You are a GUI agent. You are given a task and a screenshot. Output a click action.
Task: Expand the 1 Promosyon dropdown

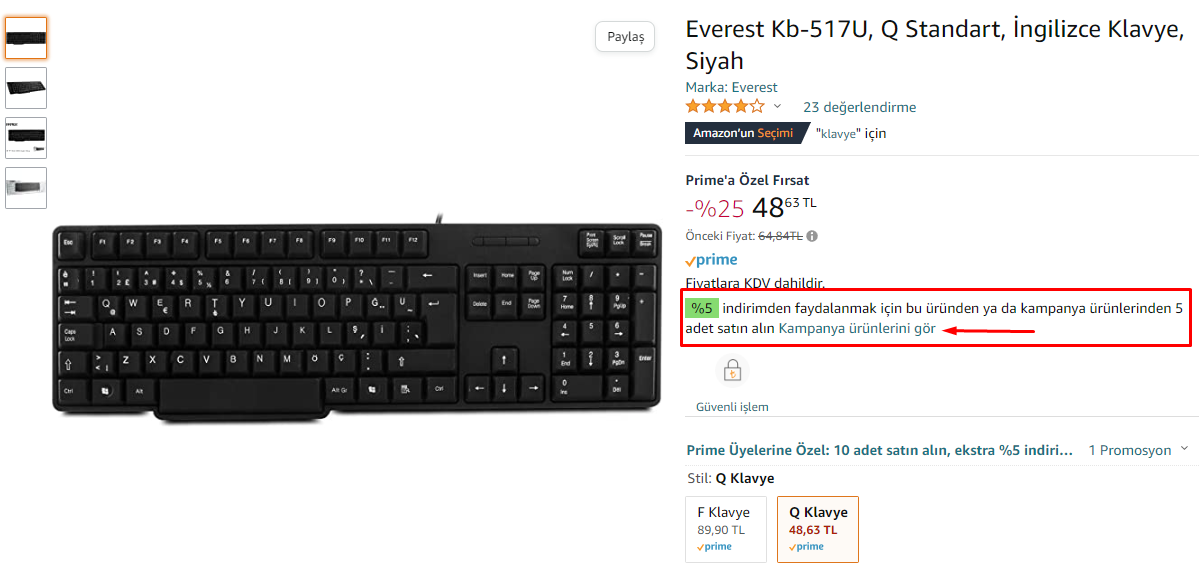pos(1138,450)
